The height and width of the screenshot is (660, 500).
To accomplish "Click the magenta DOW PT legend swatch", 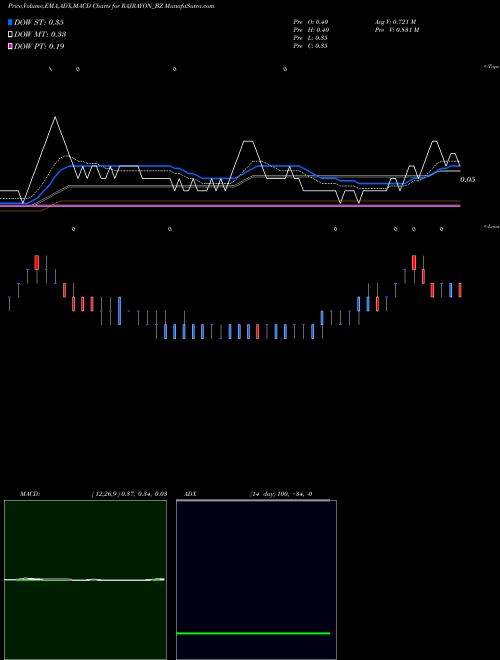I will point(10,46).
